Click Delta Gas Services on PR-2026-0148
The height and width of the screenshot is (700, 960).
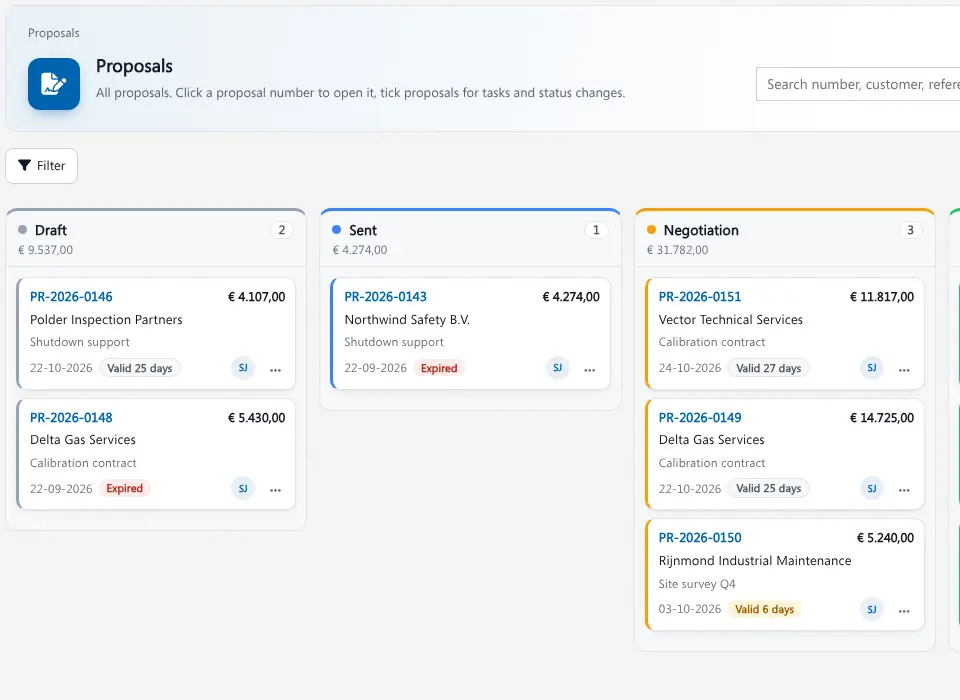[x=83, y=440]
